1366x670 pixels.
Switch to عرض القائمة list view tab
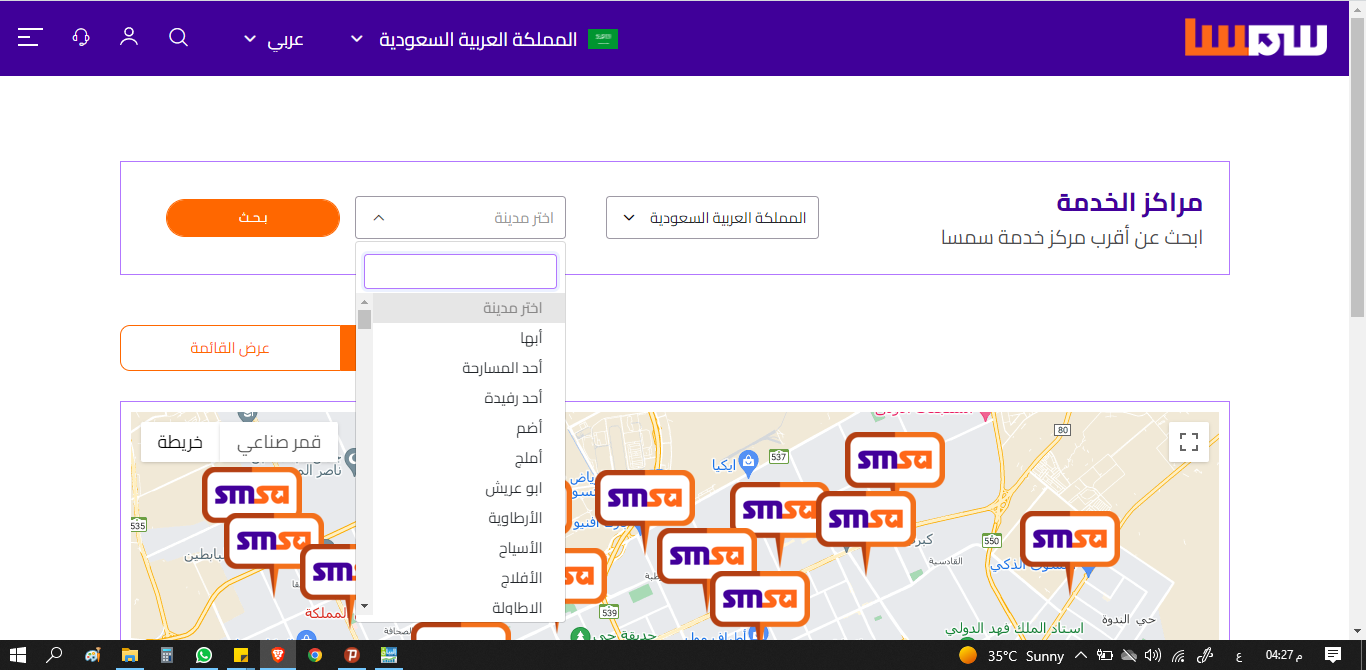tap(230, 348)
